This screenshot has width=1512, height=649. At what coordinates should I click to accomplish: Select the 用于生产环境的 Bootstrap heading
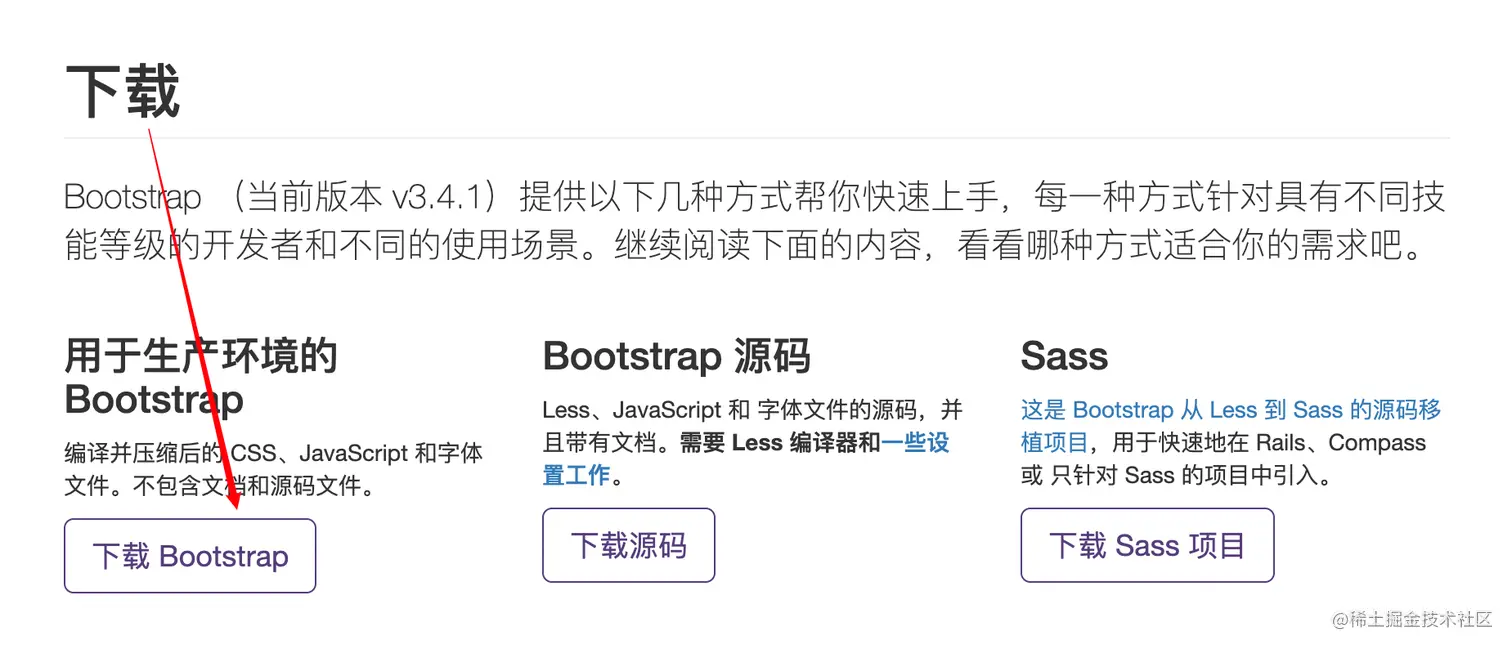(200, 377)
